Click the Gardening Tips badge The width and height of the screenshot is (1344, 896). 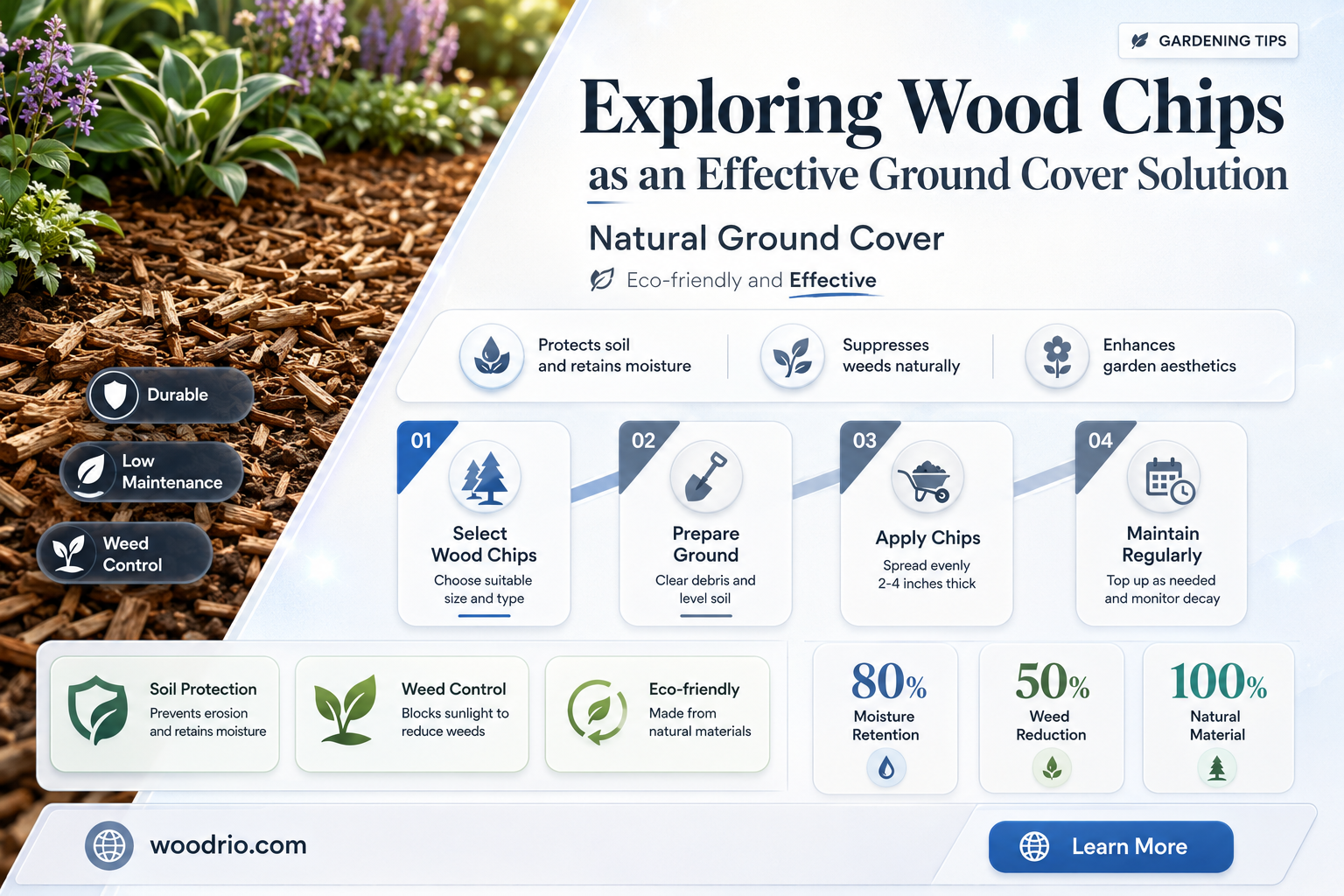point(1207,40)
